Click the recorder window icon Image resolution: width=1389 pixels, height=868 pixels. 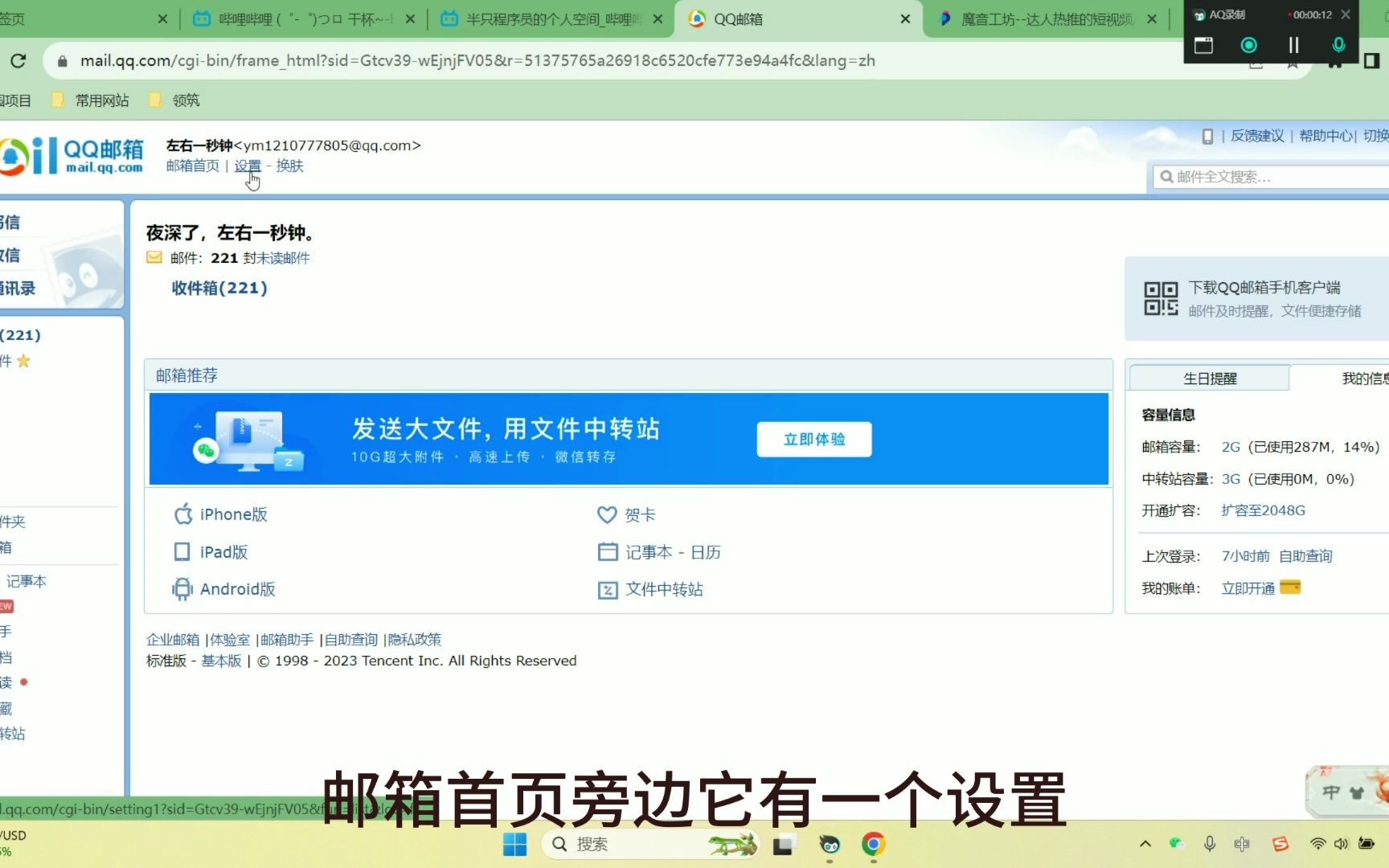pyautogui.click(x=1203, y=45)
